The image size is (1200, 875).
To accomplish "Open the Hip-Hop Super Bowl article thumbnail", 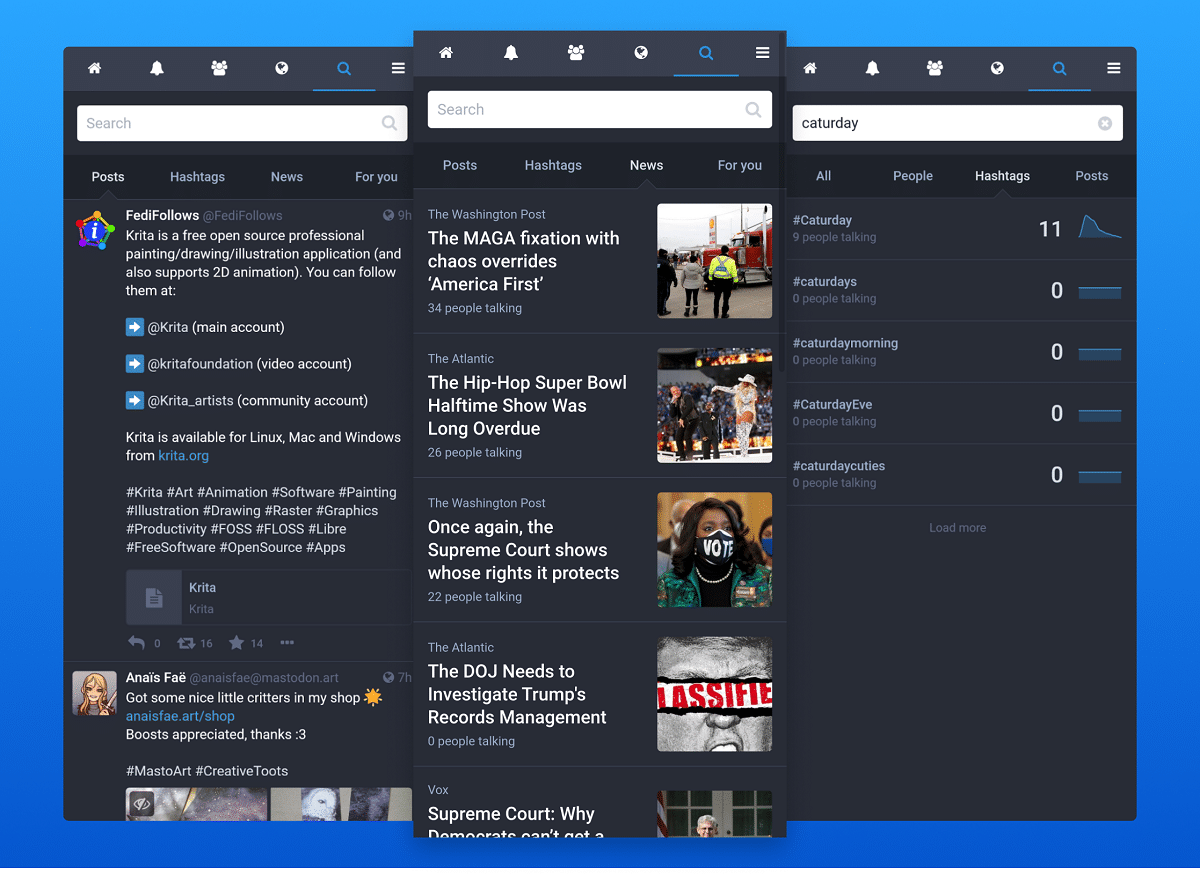I will (x=714, y=405).
